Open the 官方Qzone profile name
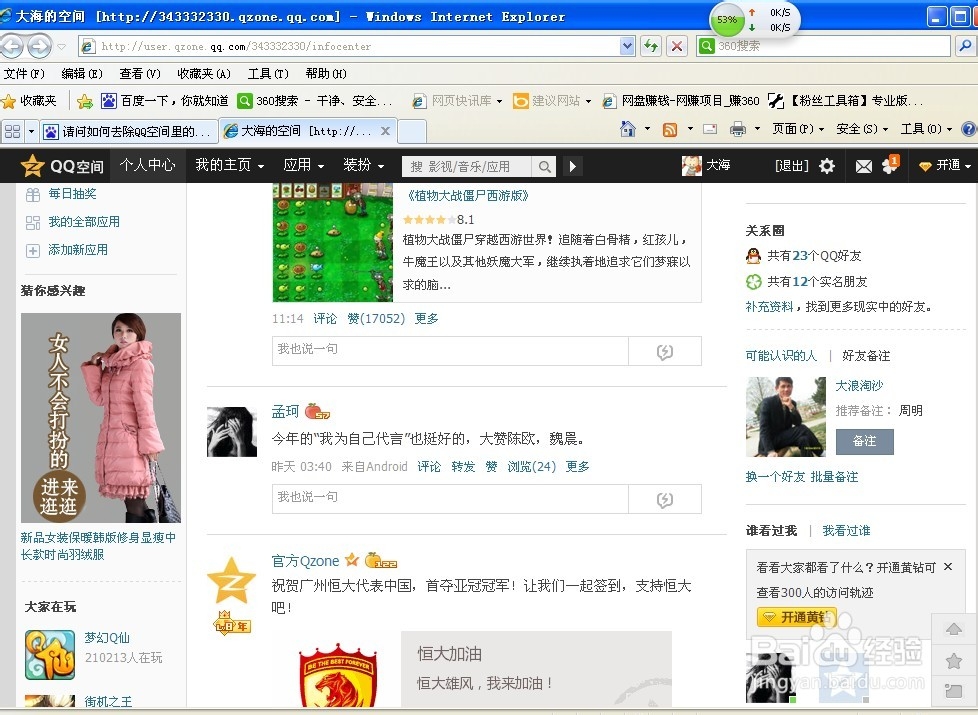This screenshot has width=978, height=715. (x=305, y=561)
